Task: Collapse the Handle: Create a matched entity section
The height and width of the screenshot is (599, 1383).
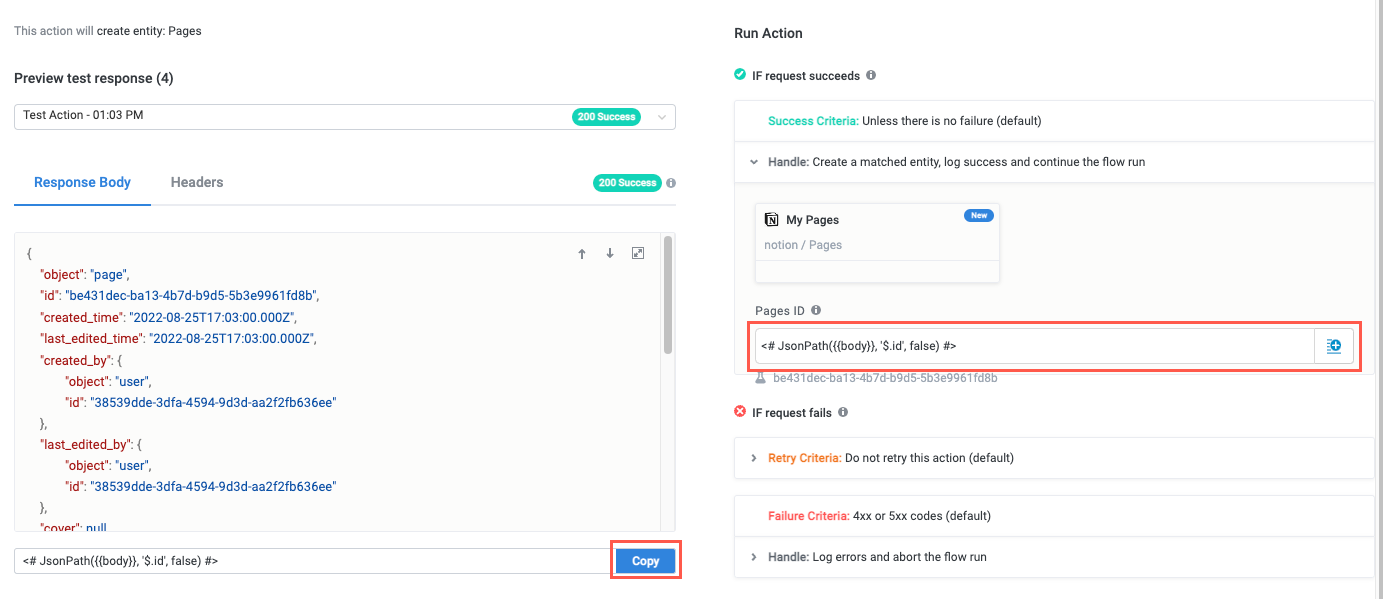Action: click(x=753, y=161)
